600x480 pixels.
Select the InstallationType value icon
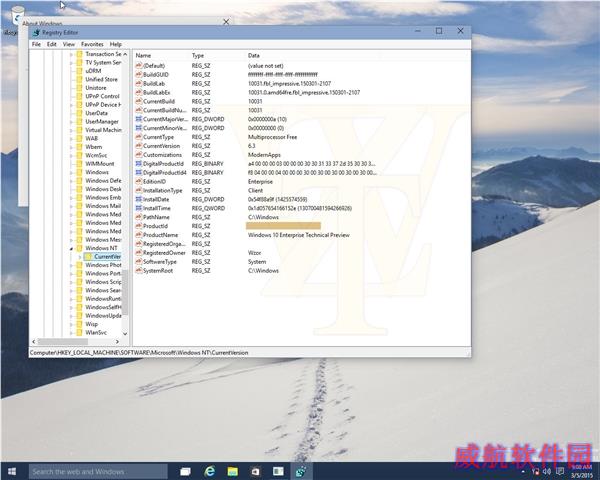[x=139, y=191]
